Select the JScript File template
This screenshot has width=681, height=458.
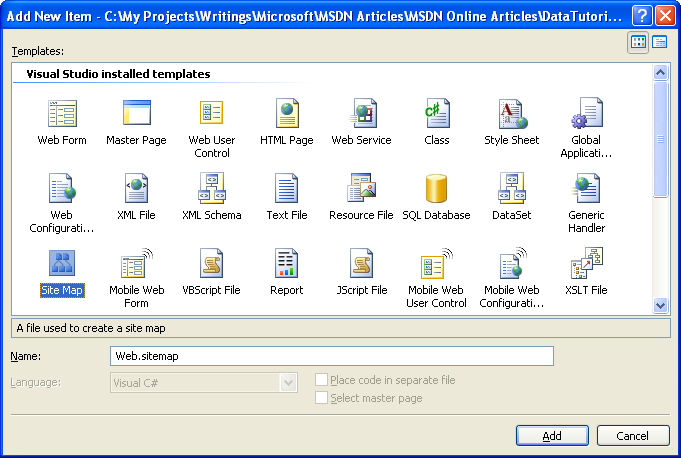(361, 272)
